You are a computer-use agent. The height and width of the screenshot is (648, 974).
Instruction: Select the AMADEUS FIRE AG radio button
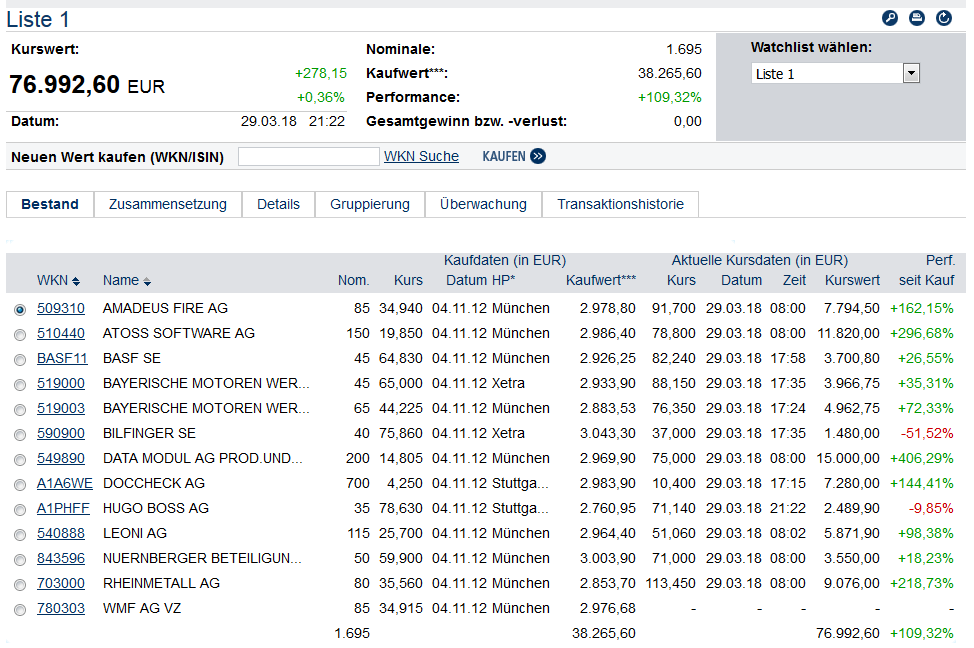coord(20,309)
